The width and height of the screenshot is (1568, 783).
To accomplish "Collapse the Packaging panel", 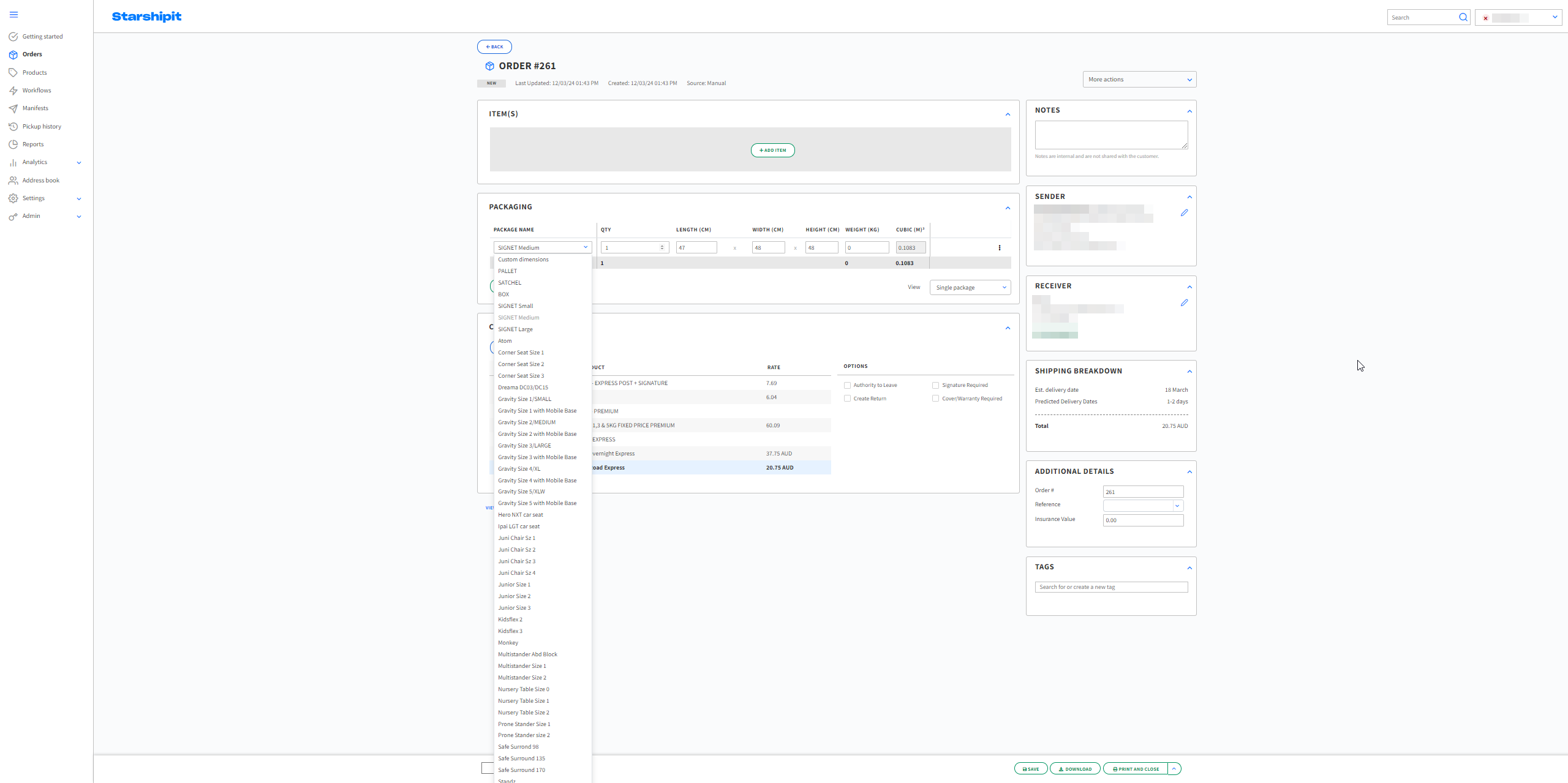I will [x=1008, y=208].
